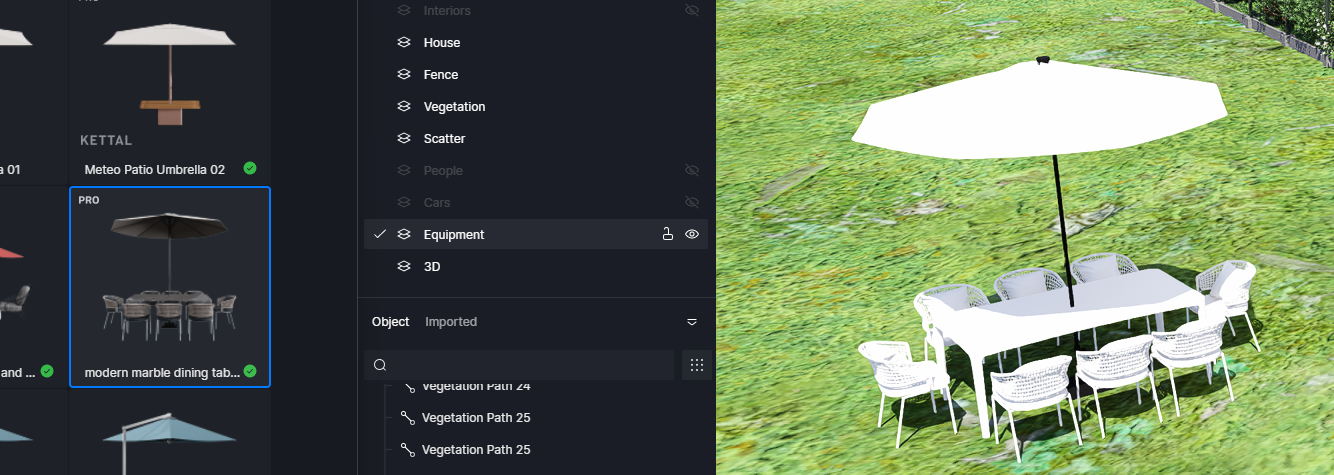Hide the Equipment layer with eye icon

(691, 235)
